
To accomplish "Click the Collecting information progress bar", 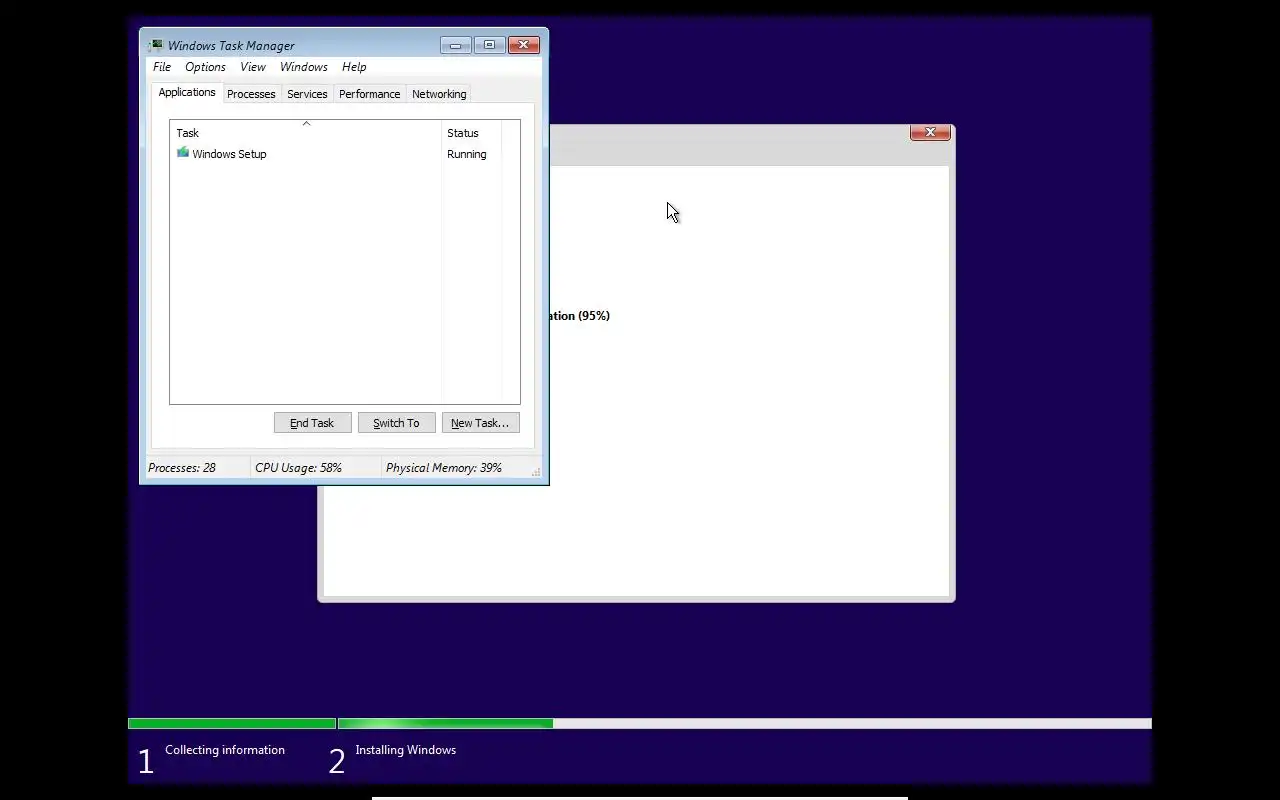I will click(x=232, y=723).
